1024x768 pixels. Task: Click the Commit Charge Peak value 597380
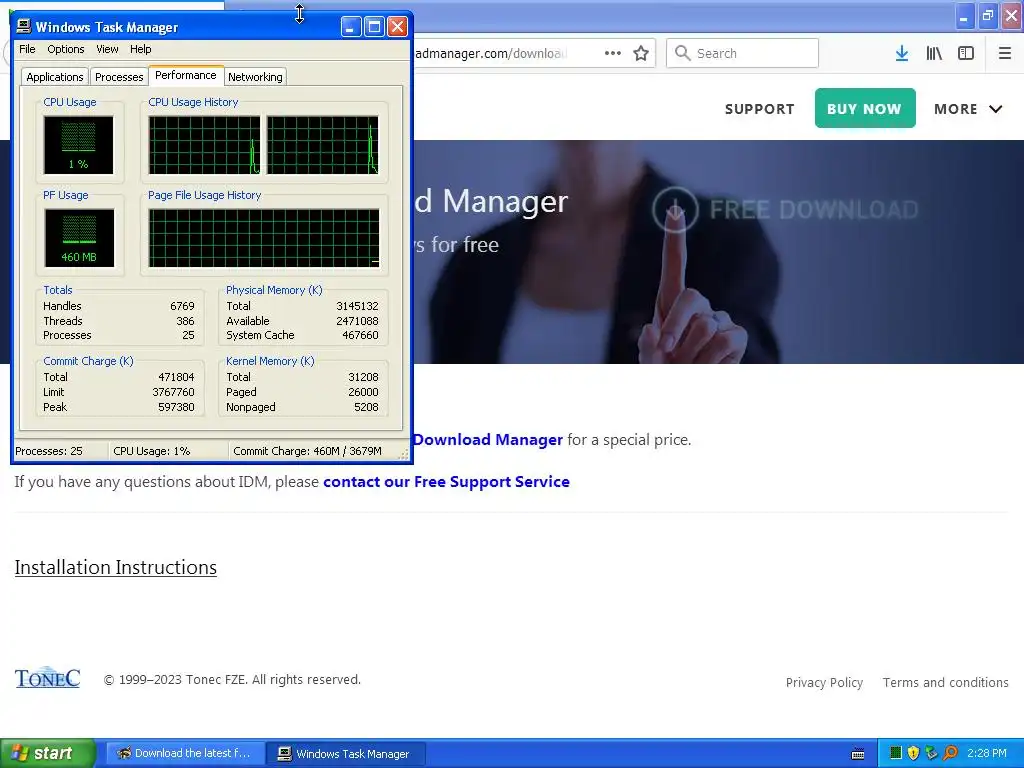pos(176,408)
